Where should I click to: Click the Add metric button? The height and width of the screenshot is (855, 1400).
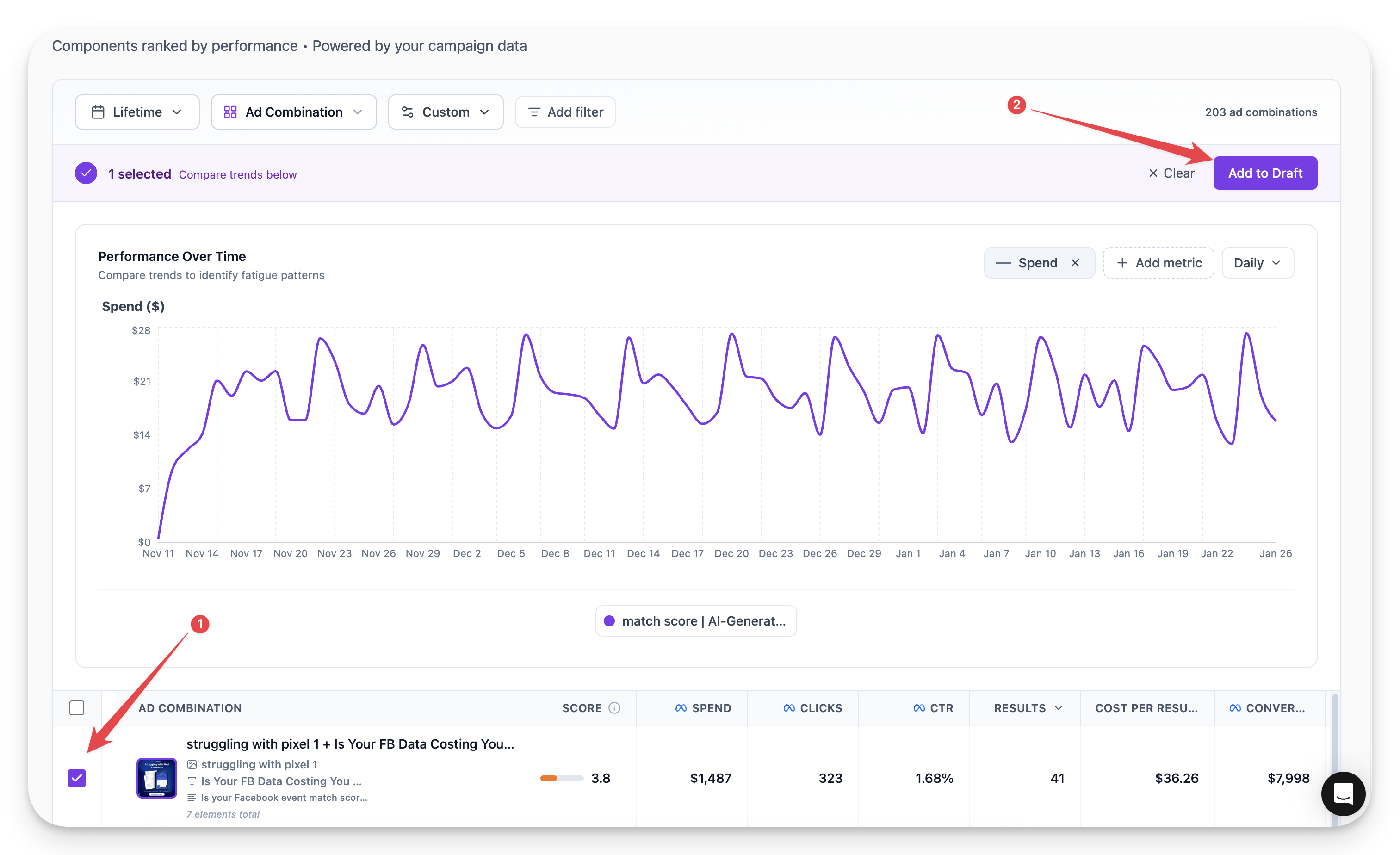tap(1158, 263)
